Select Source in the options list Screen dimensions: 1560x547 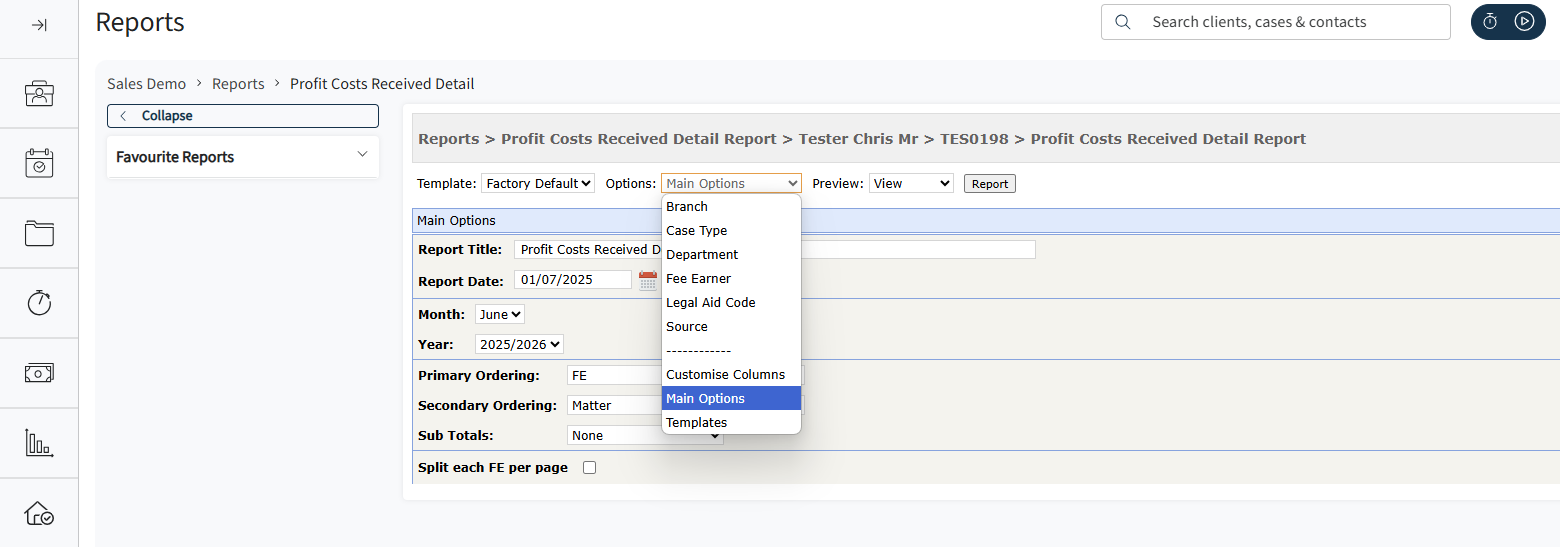731,326
